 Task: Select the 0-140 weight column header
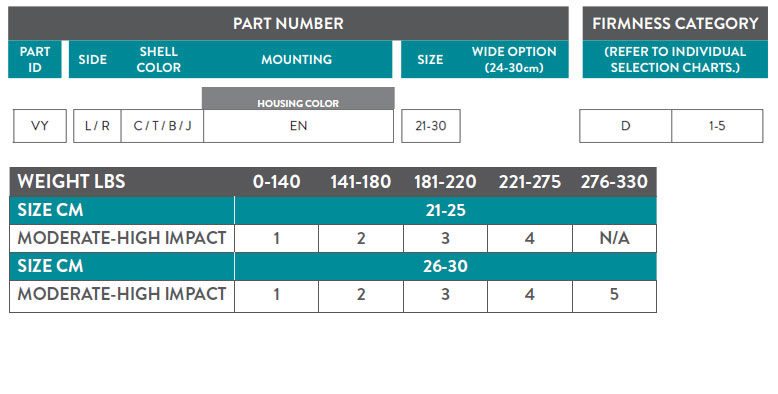point(276,182)
